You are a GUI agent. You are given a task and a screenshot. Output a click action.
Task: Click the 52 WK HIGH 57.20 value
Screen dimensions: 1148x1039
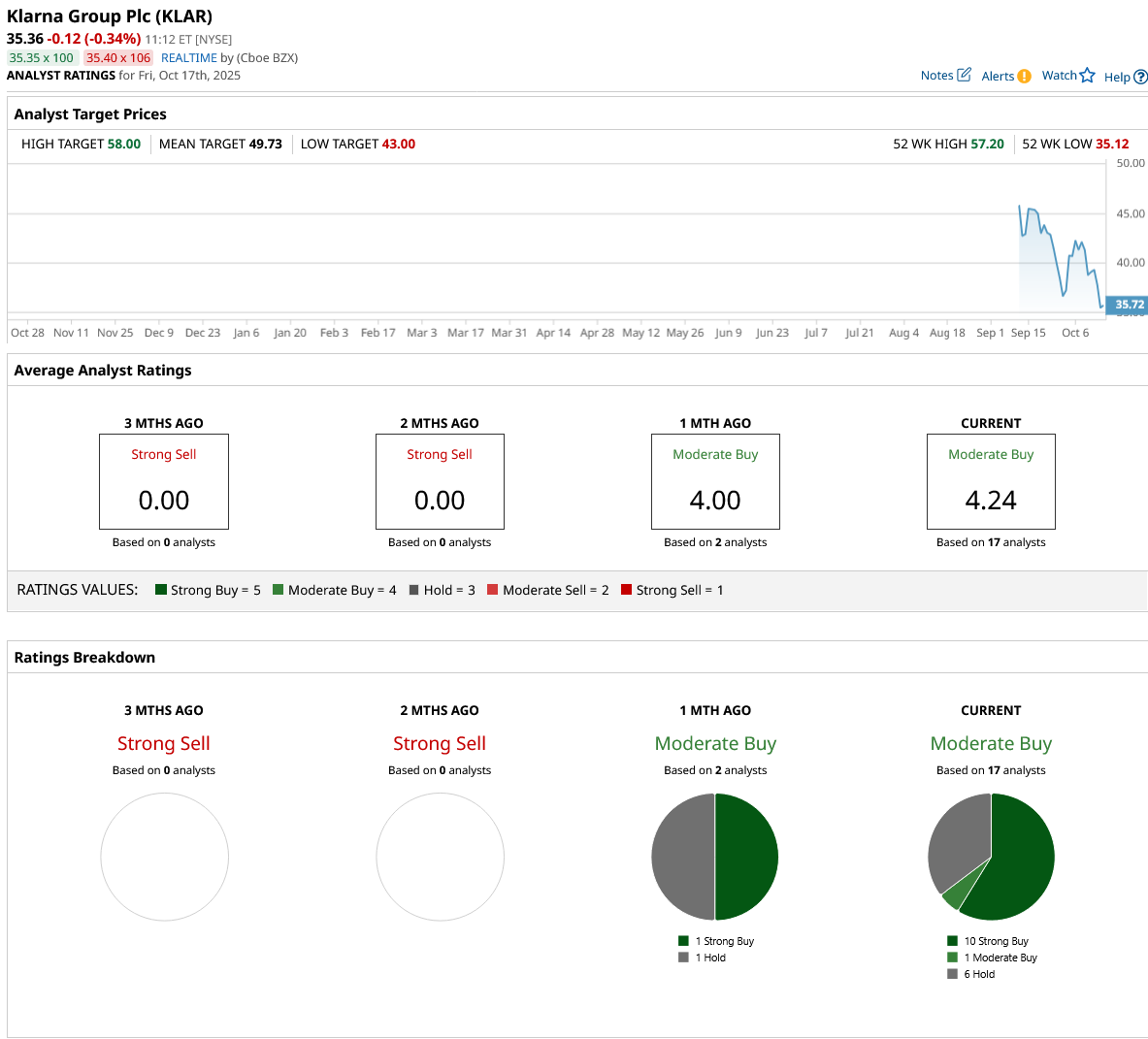point(987,145)
